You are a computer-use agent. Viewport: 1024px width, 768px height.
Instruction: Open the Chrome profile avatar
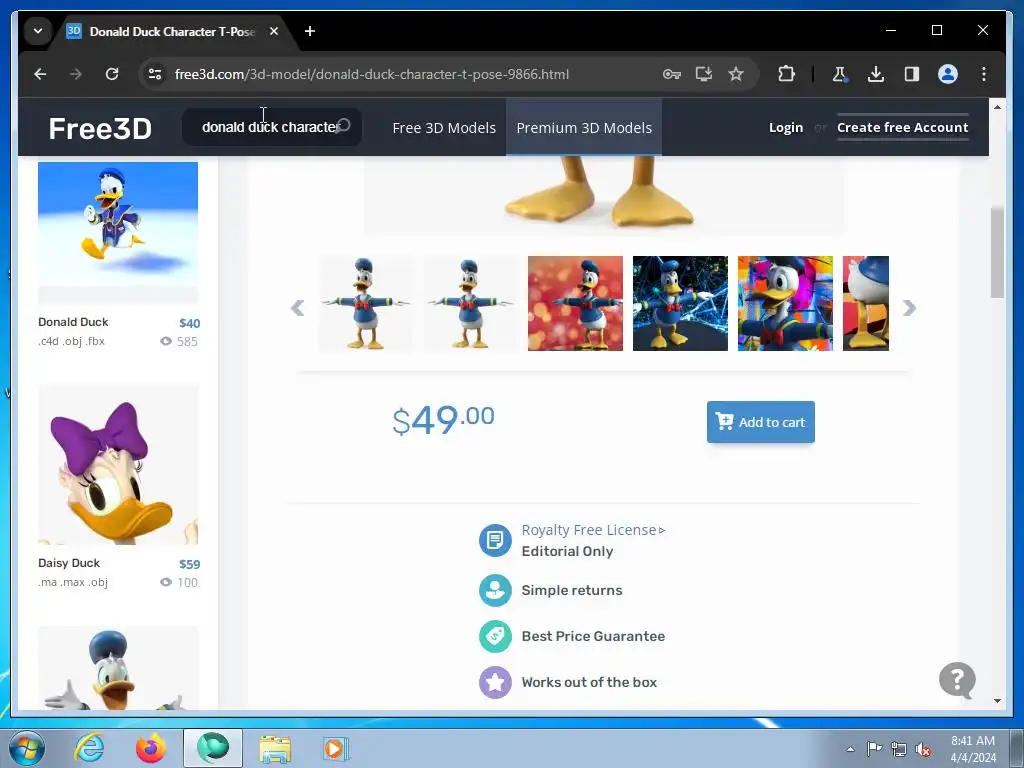click(x=948, y=74)
